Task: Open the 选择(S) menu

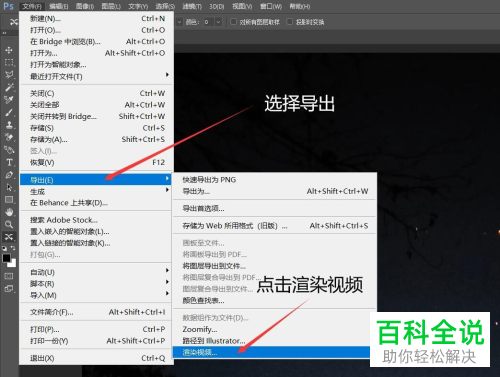Action: pyautogui.click(x=165, y=6)
